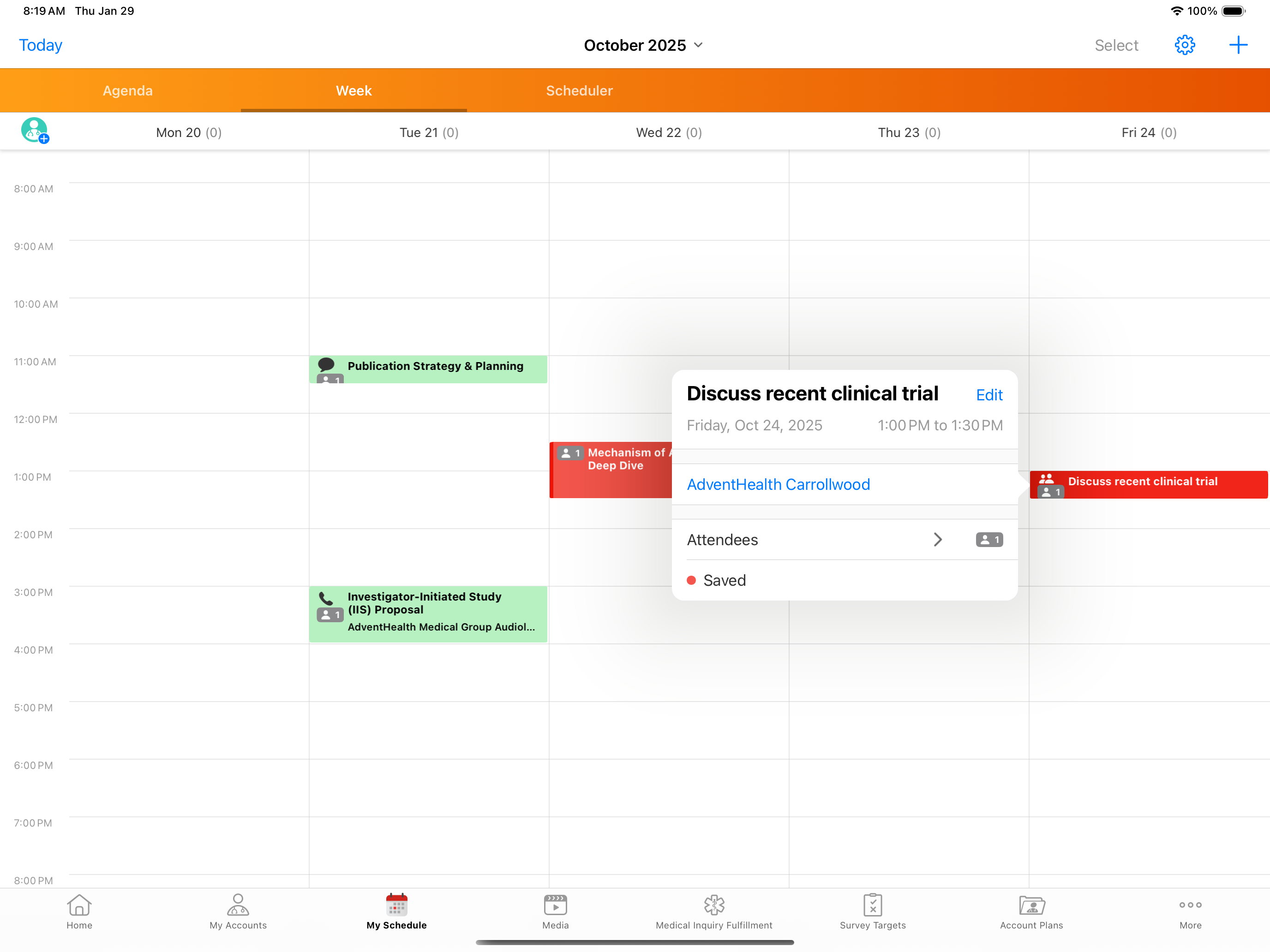Tap the More ellipsis icon
Screen dimensions: 1270x952
click(1190, 905)
